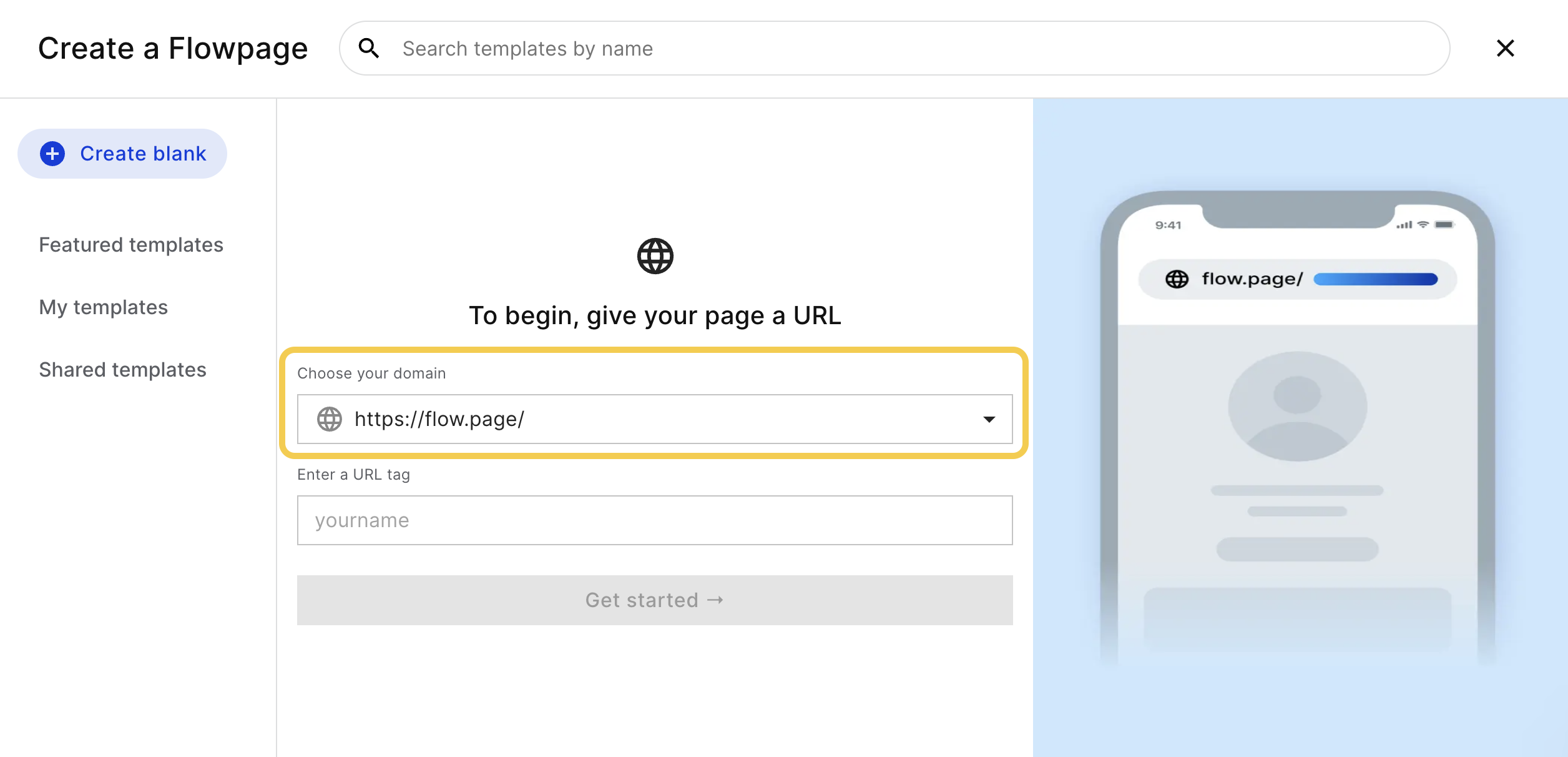This screenshot has height=757, width=1568.
Task: Click the arrow on Get started button
Action: coord(715,600)
